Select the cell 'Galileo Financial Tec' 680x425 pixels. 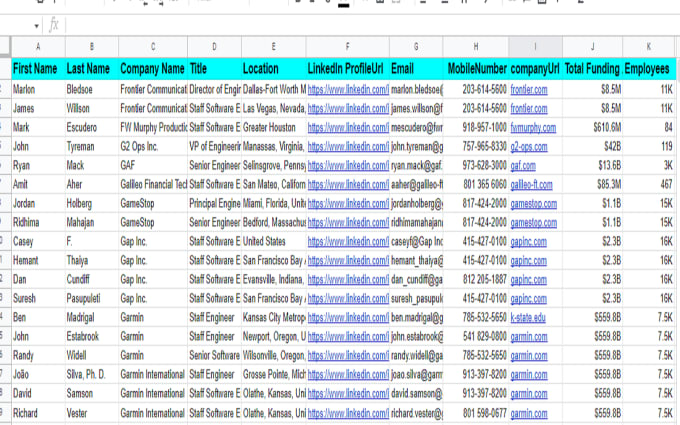(153, 185)
